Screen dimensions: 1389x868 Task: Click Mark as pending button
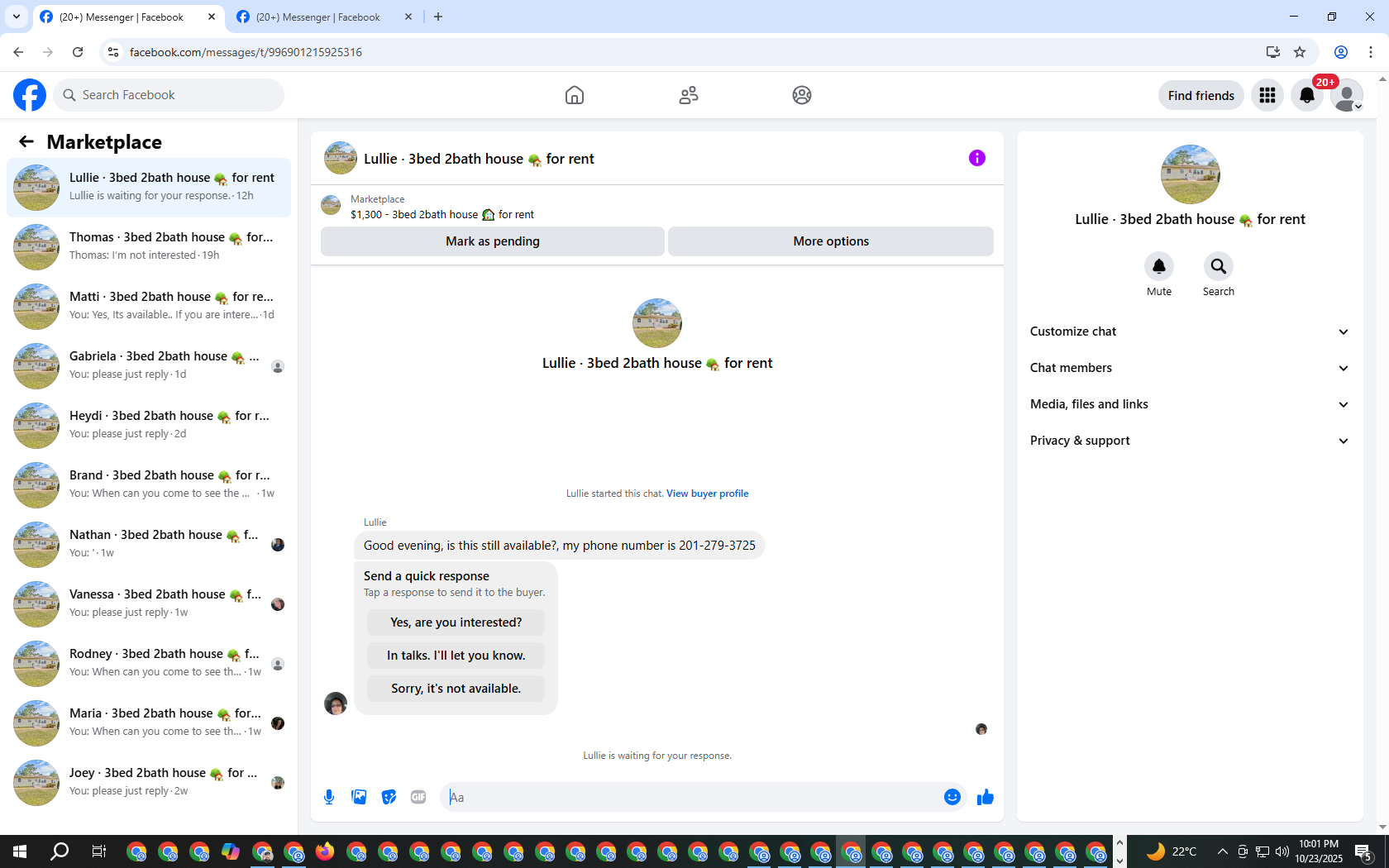point(493,241)
